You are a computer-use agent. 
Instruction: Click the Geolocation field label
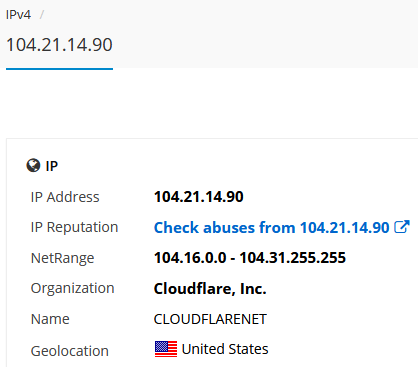point(70,351)
